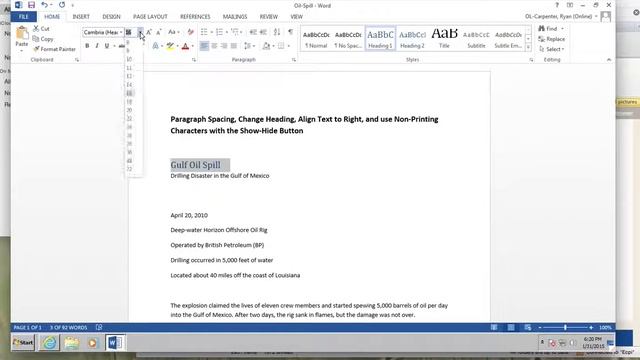The width and height of the screenshot is (640, 360).
Task: Click the Copy button
Action: pyautogui.click(x=43, y=39)
